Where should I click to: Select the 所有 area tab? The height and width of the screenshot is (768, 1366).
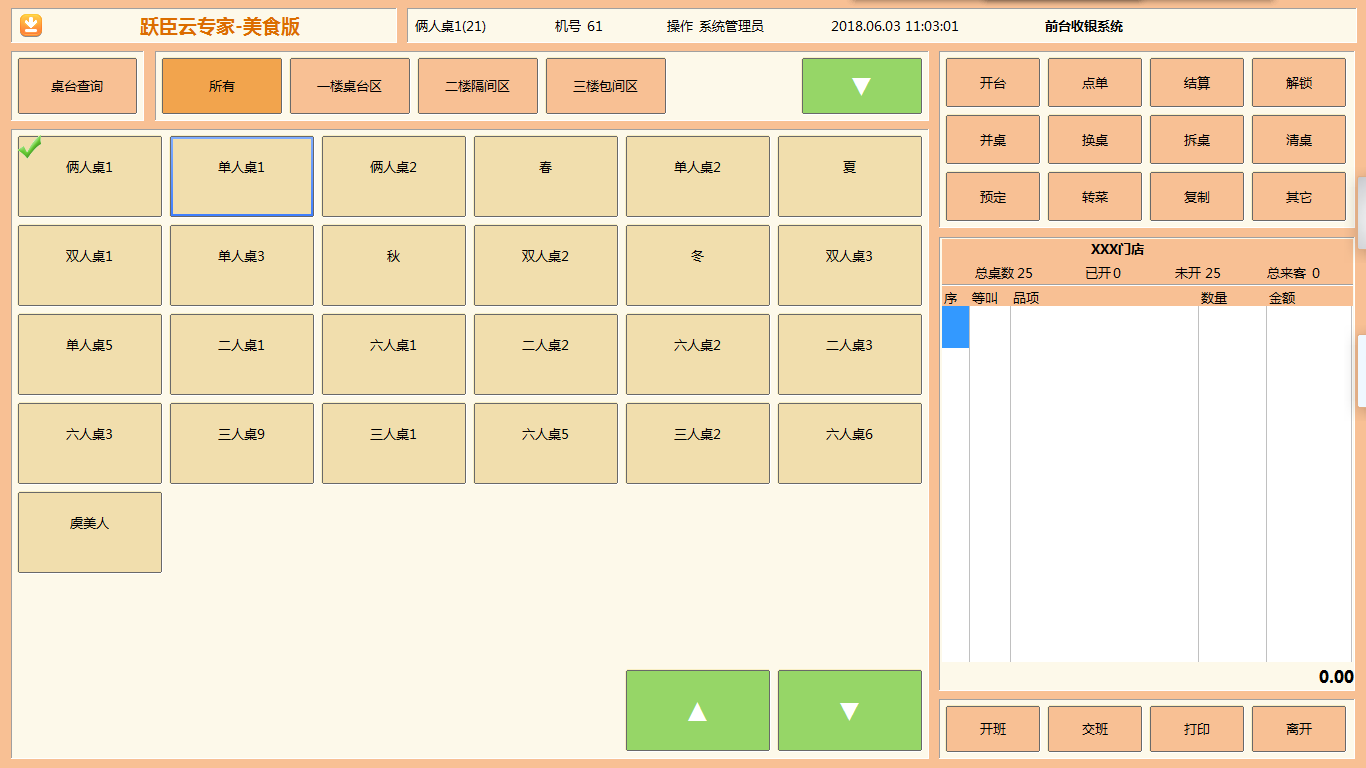[222, 86]
